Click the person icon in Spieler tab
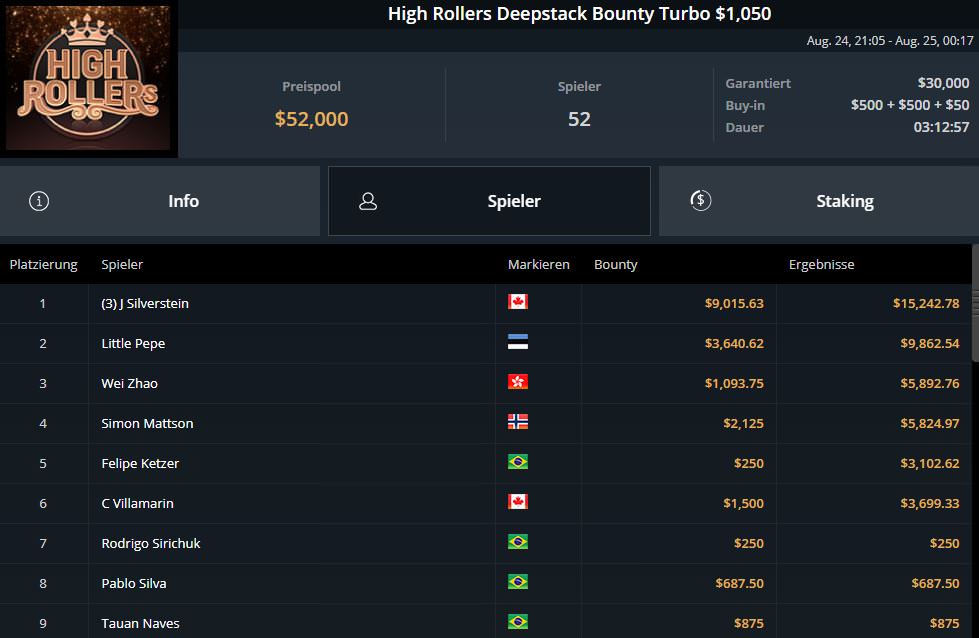979x638 pixels. [x=368, y=201]
